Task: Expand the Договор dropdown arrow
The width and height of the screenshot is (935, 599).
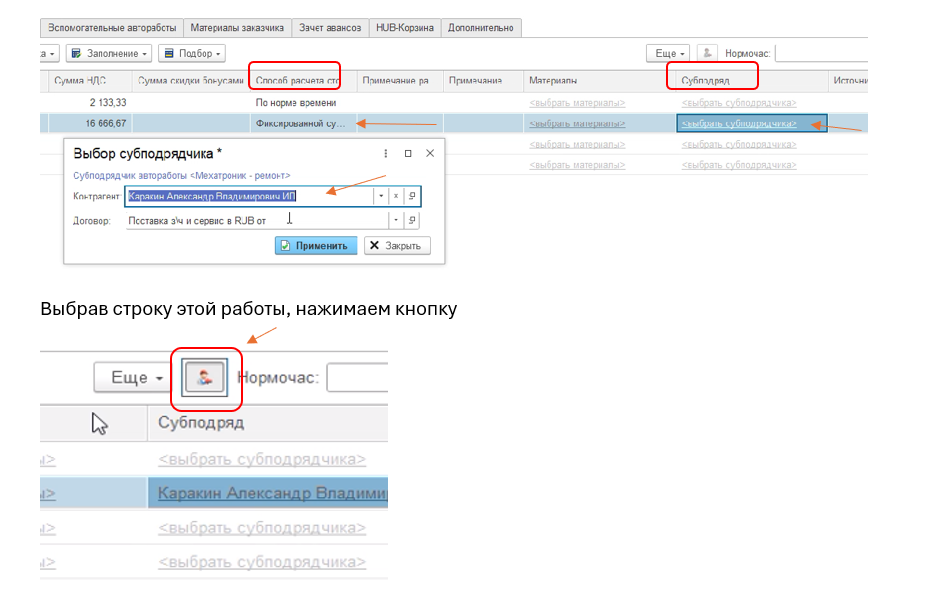Action: coord(395,220)
